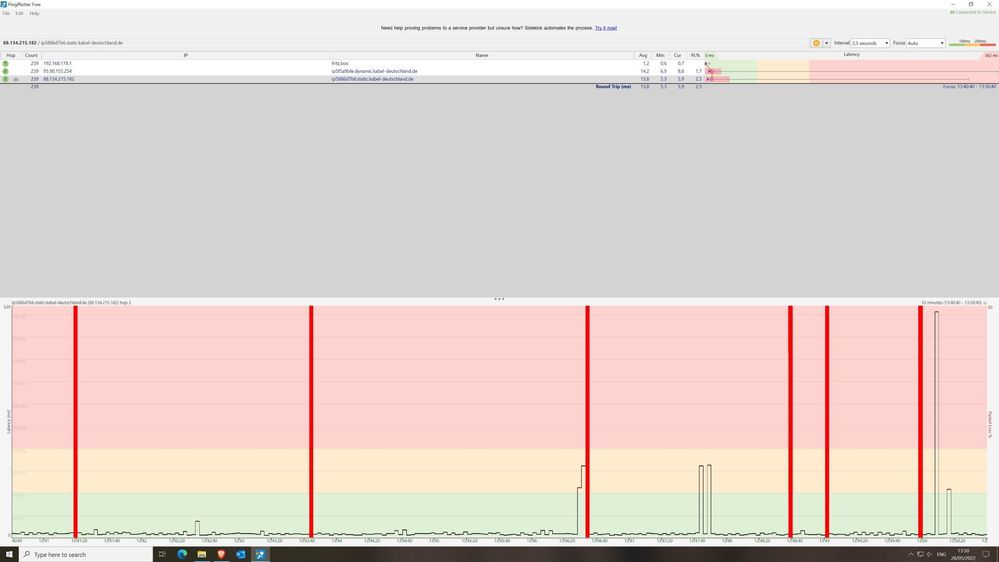Viewport: 999px width, 562px height.
Task: Click the first red packet-loss bar near 13:41:20
Action: click(75, 421)
